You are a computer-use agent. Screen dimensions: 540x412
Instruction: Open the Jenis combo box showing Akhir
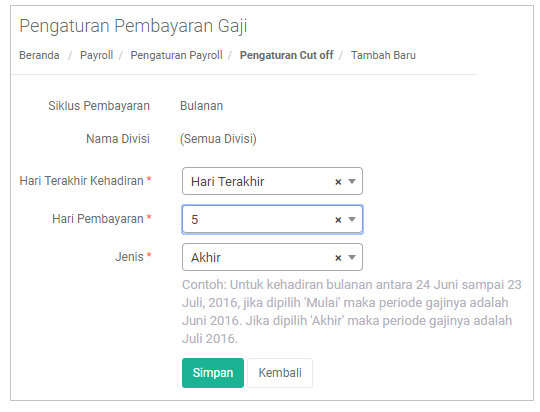click(272, 257)
